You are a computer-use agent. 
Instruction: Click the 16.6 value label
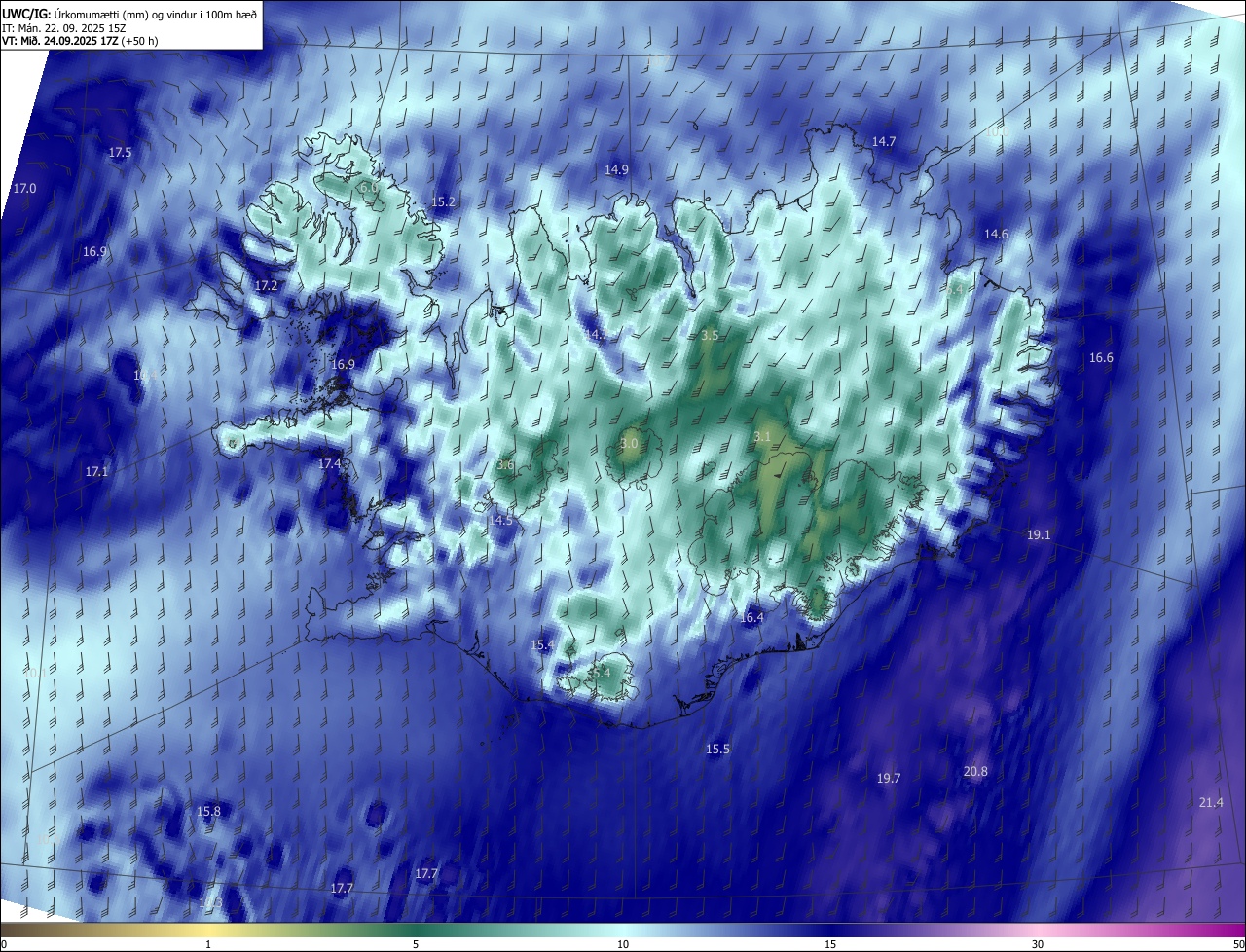[x=1101, y=358]
